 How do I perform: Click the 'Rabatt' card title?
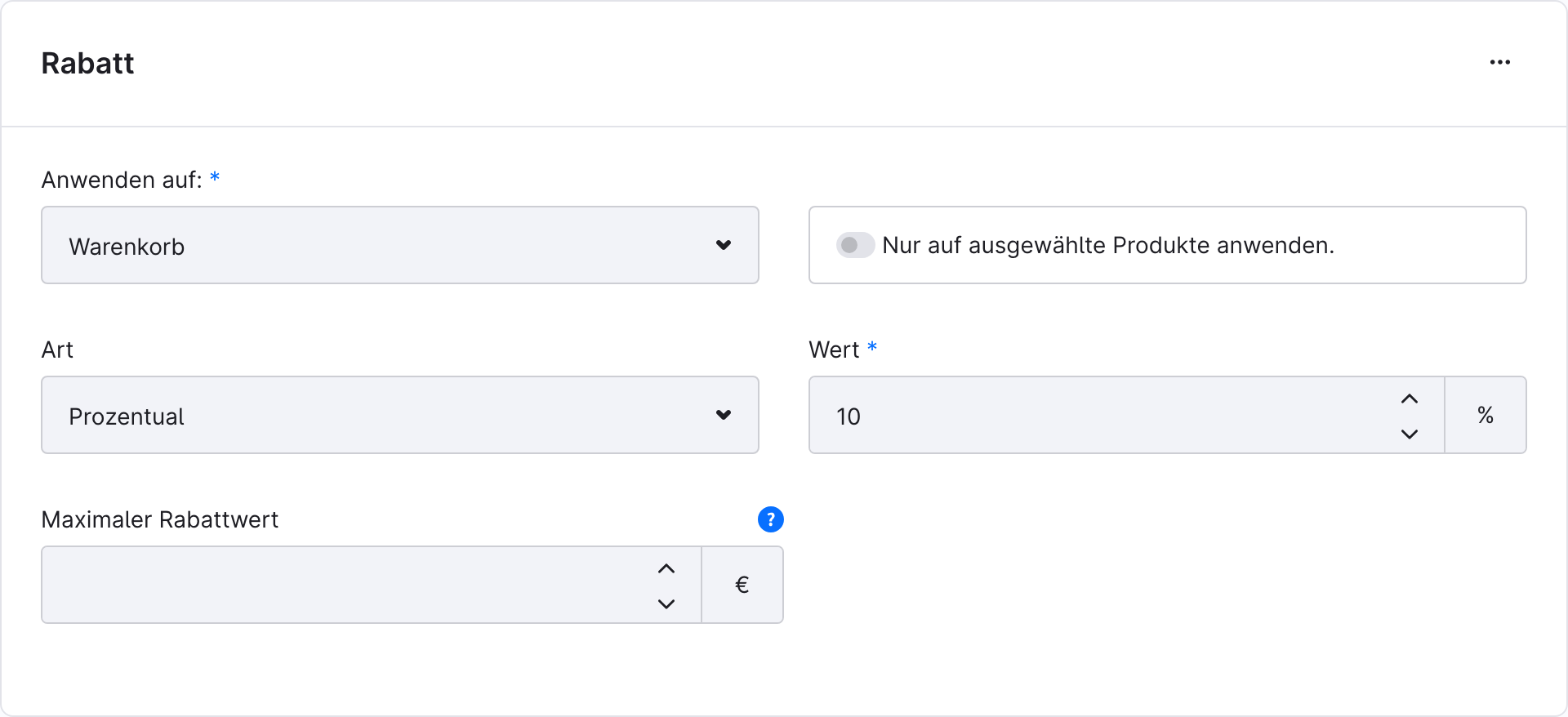[x=87, y=63]
